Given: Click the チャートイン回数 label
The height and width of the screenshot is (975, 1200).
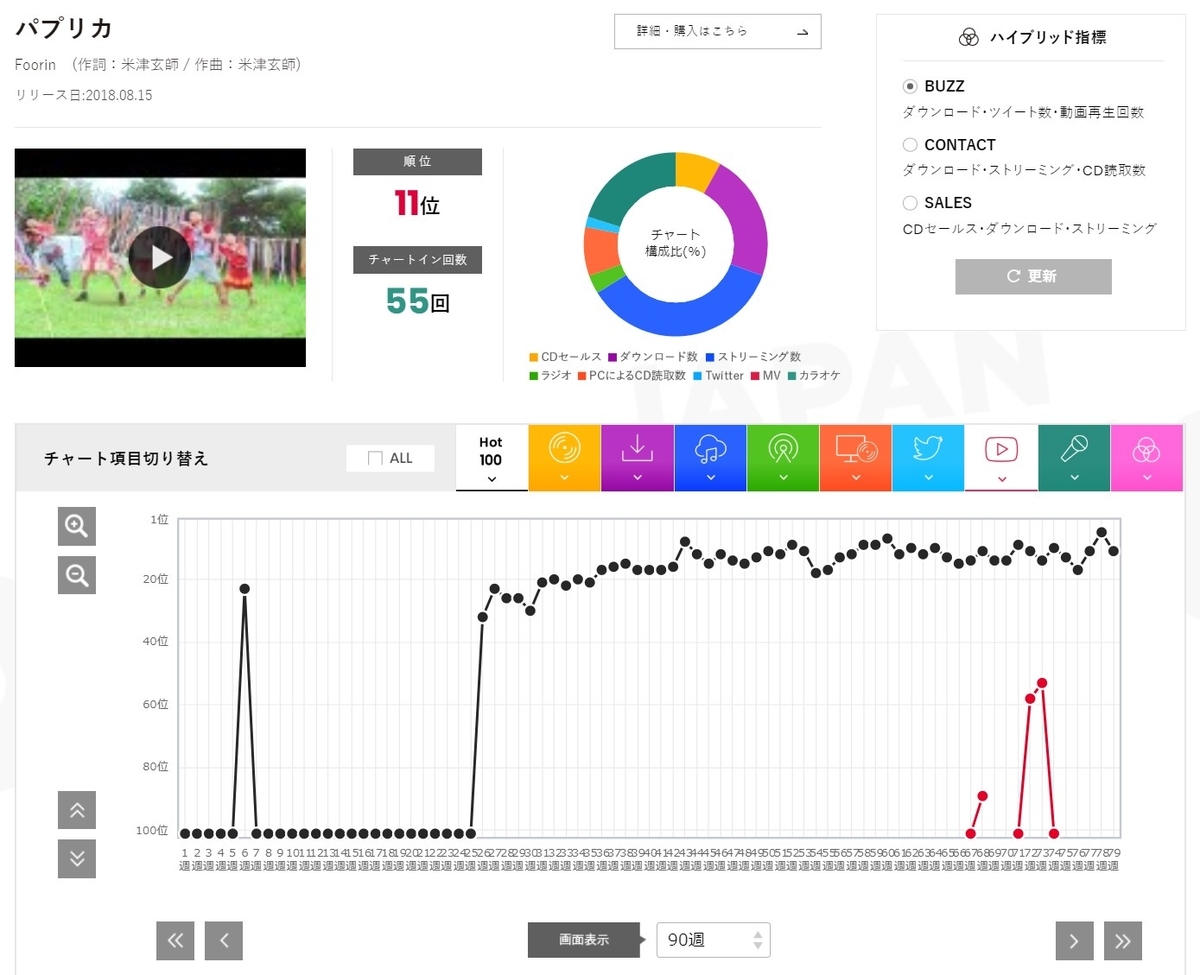Looking at the screenshot, I should pyautogui.click(x=417, y=260).
